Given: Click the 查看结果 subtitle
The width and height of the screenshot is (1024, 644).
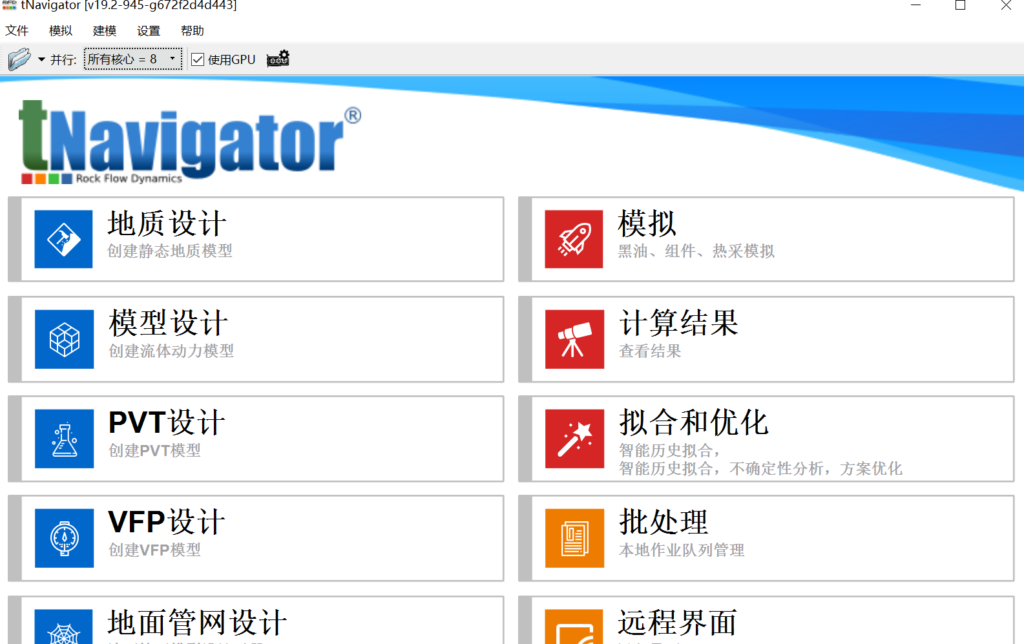Looking at the screenshot, I should click(x=650, y=351).
